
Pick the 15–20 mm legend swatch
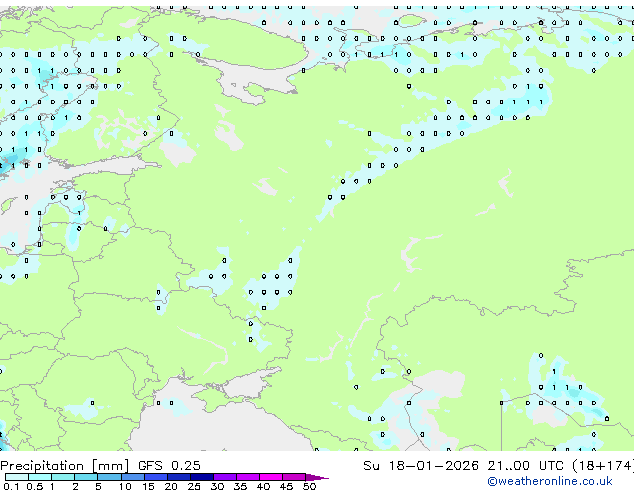(x=155, y=477)
